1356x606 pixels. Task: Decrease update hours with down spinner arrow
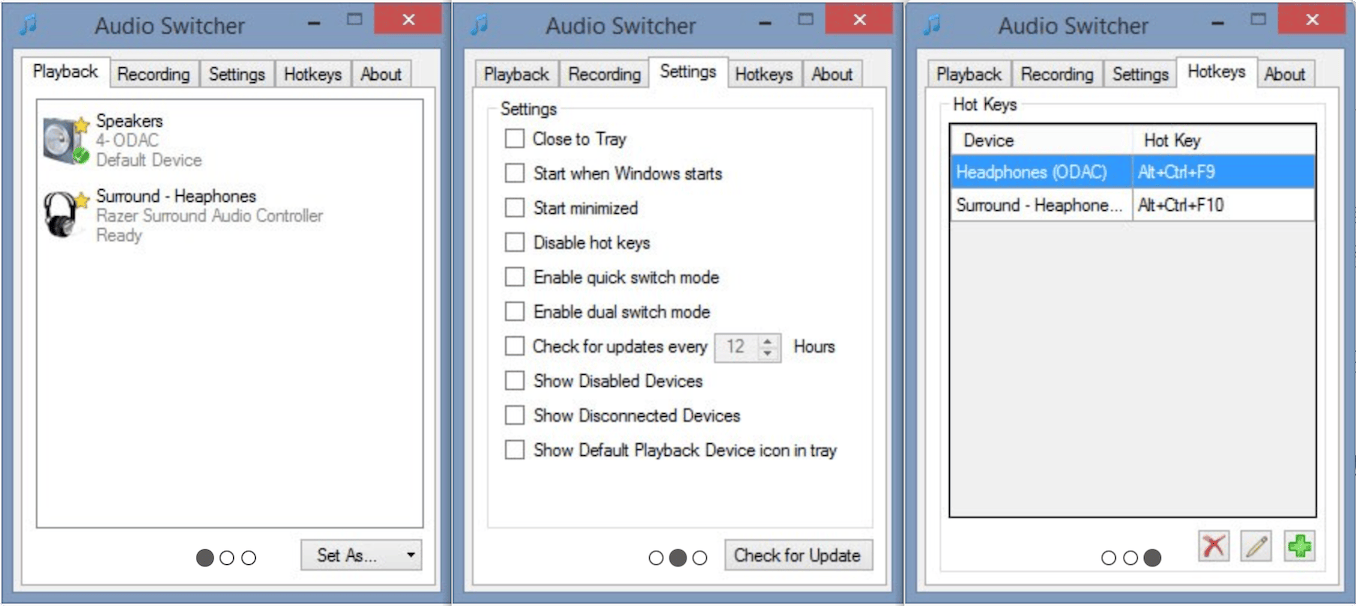point(768,354)
